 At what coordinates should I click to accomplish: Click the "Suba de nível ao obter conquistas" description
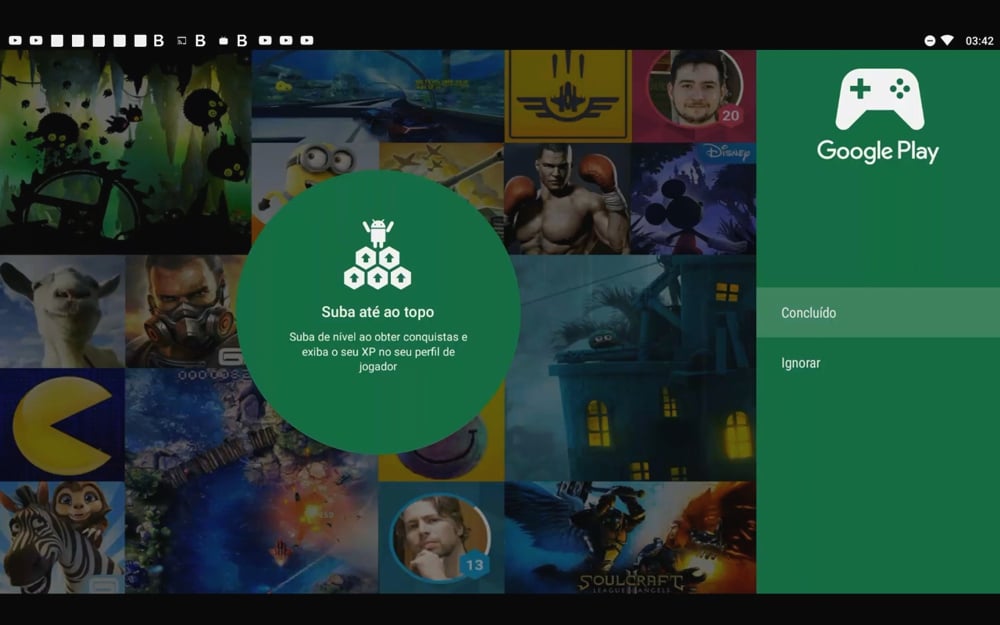point(378,351)
